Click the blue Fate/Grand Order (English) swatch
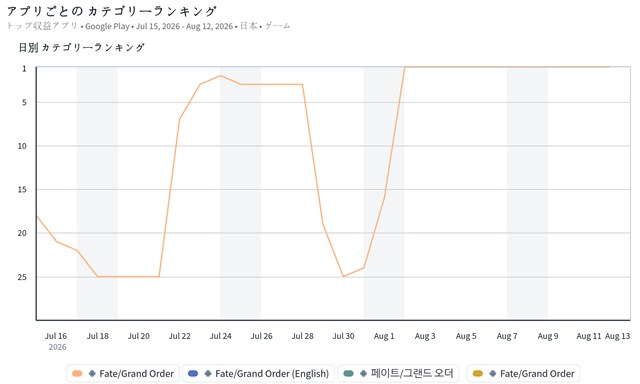 (x=193, y=373)
